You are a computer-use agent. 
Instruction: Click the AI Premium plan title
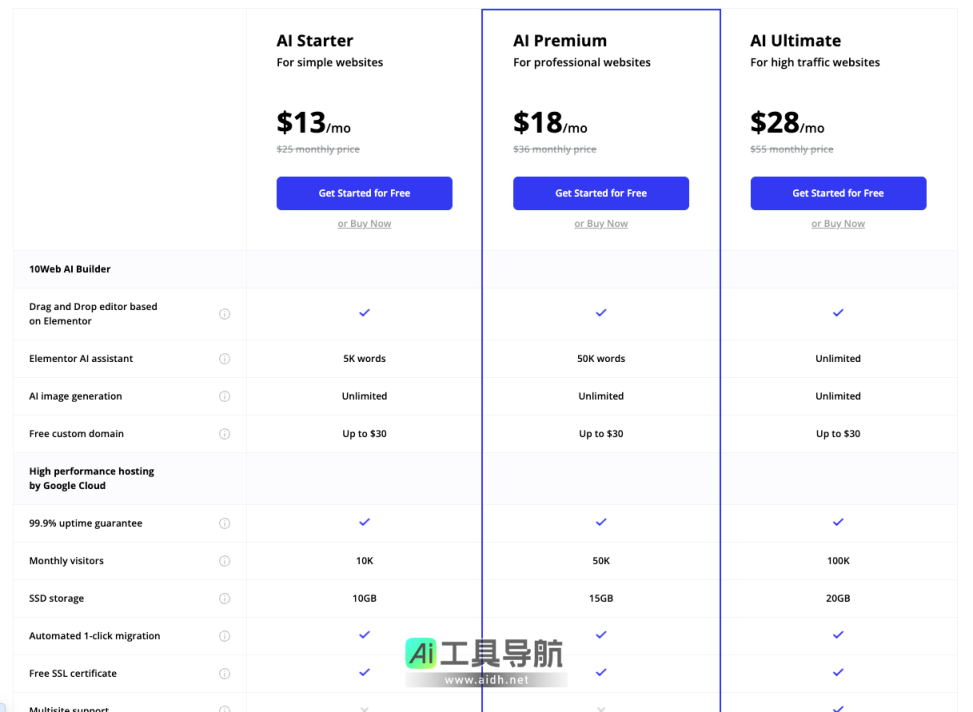pyautogui.click(x=560, y=41)
